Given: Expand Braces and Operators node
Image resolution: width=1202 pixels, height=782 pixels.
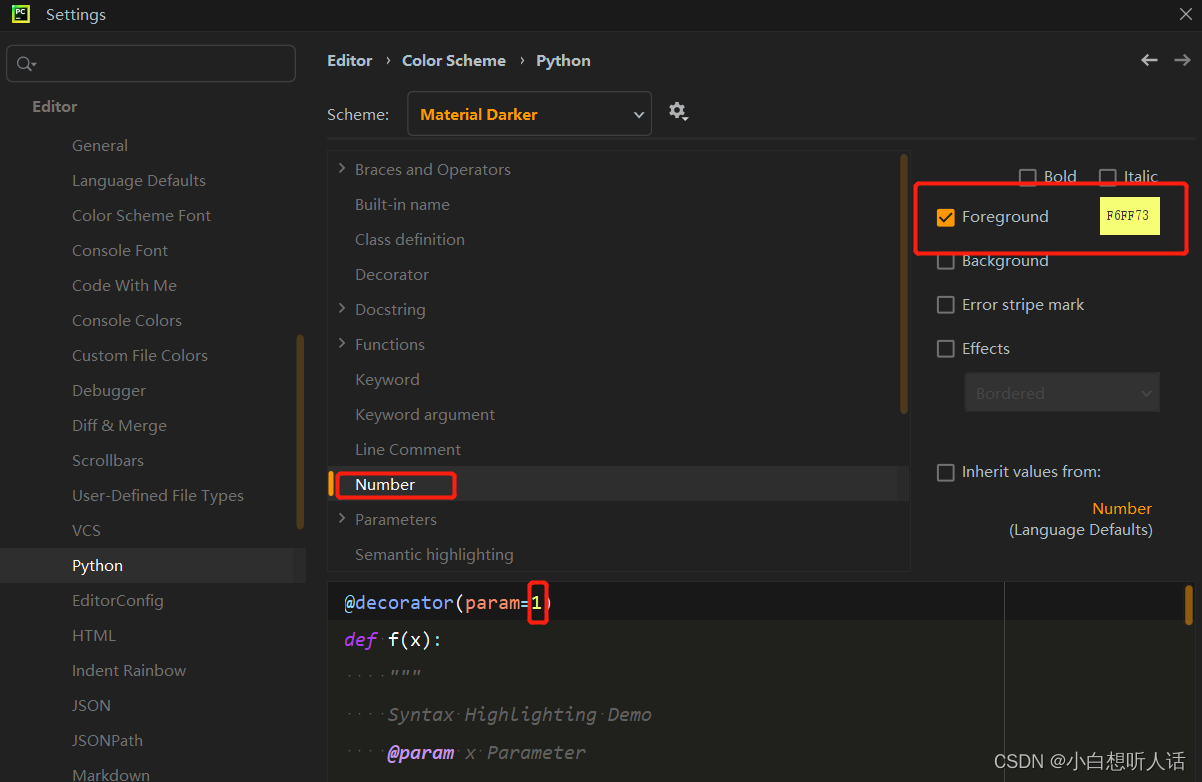Looking at the screenshot, I should pyautogui.click(x=342, y=169).
